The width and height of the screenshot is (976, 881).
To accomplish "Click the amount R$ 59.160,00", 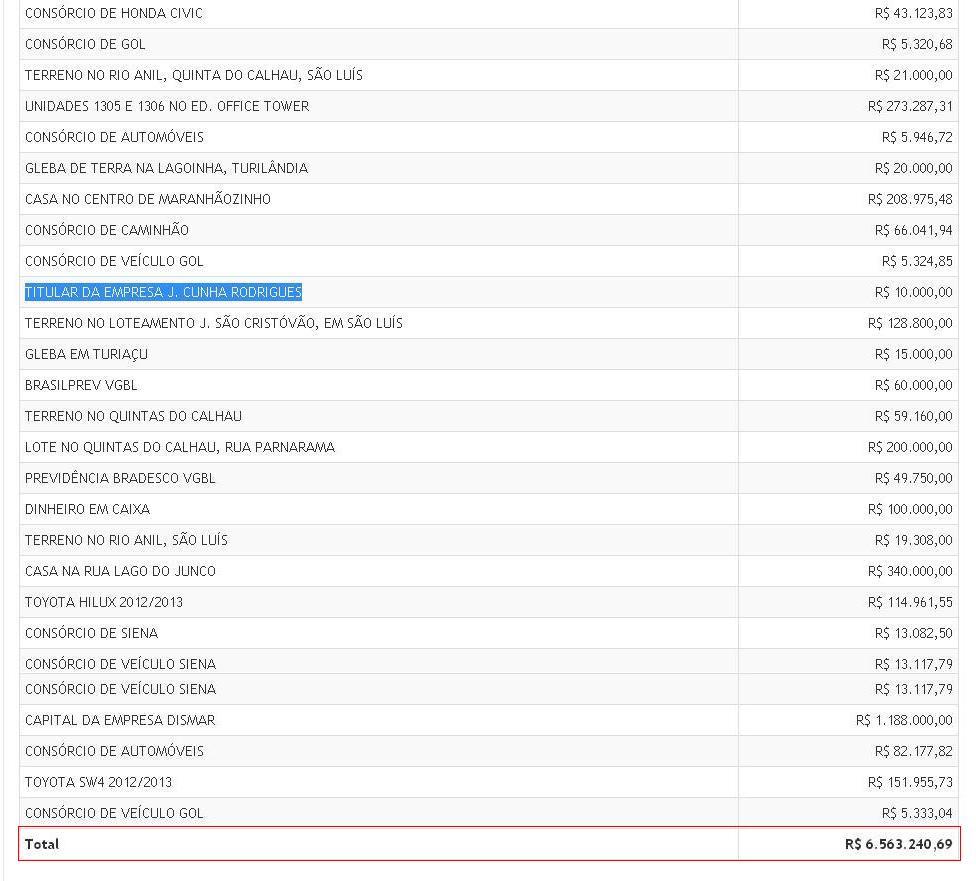I will [913, 416].
